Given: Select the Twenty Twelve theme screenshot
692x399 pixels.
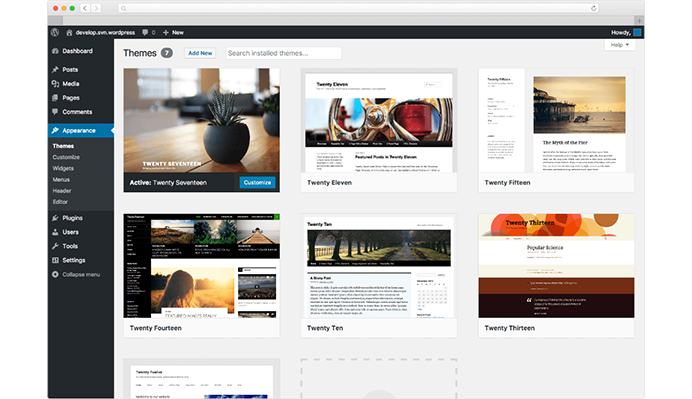Looking at the screenshot, I should pos(201,379).
